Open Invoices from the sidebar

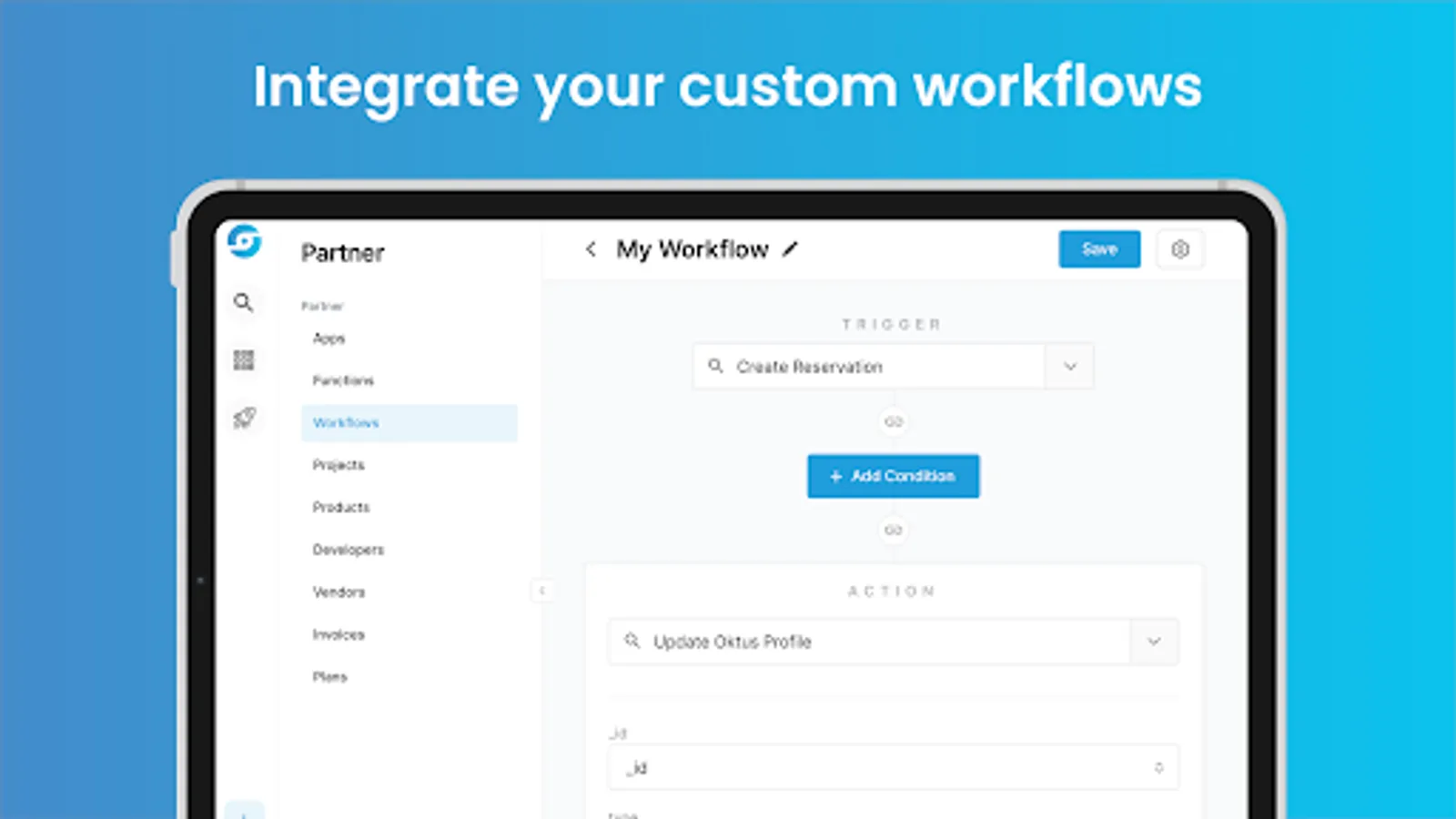pyautogui.click(x=339, y=635)
